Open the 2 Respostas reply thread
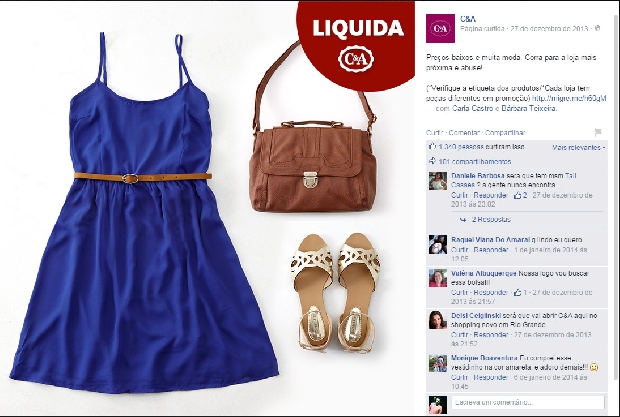620x417 pixels. tap(491, 219)
